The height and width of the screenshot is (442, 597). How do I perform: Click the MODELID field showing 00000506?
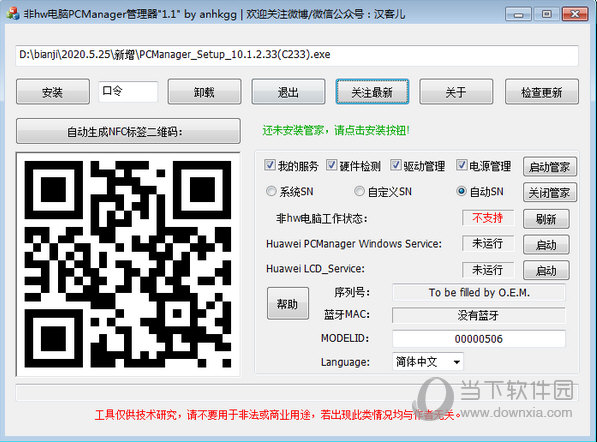coord(479,339)
